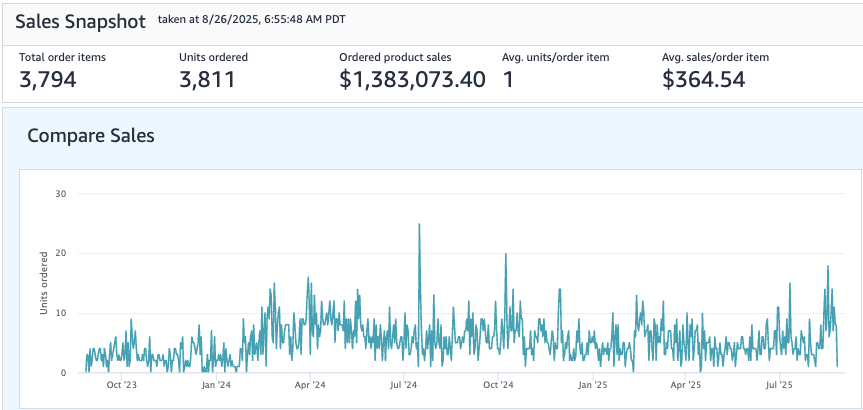Image resolution: width=863 pixels, height=410 pixels.
Task: Click the Compare Sales section heading
Action: (x=91, y=135)
